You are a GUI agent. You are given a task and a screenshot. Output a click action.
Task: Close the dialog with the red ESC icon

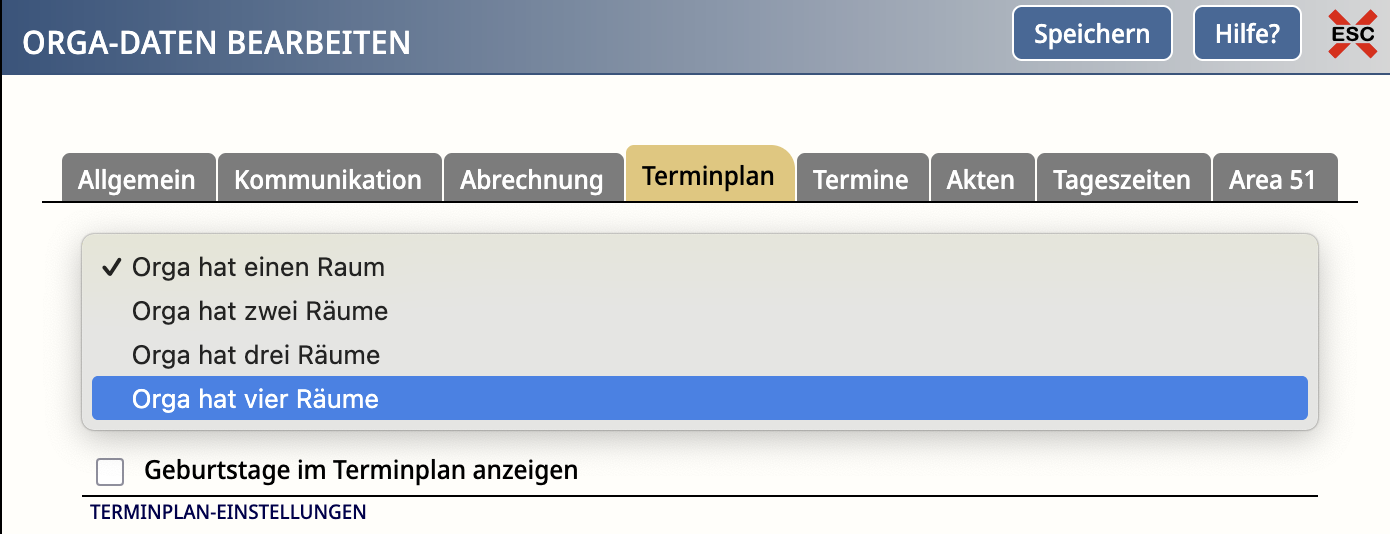pyautogui.click(x=1352, y=34)
